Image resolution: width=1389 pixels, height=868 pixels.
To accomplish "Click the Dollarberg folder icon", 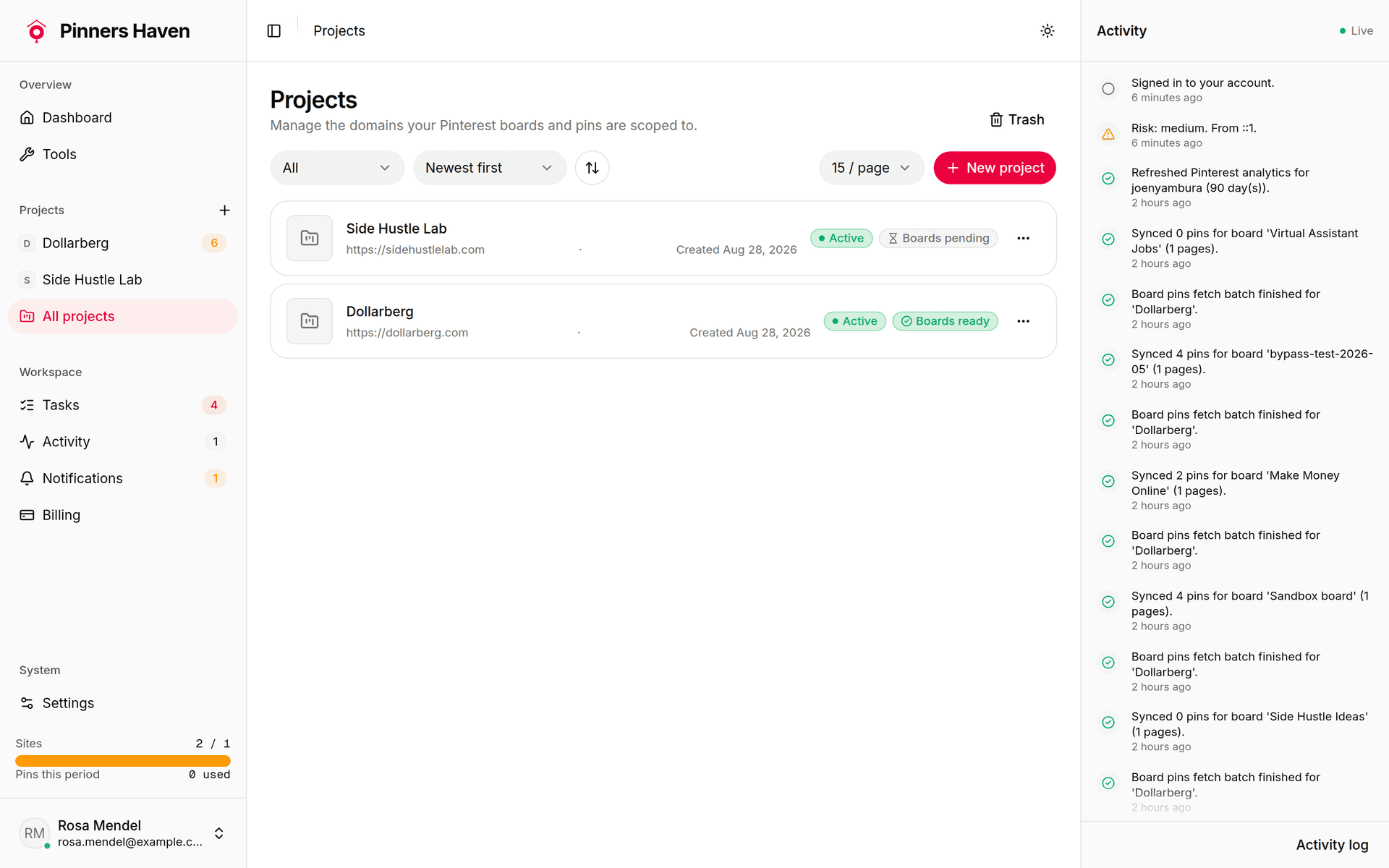I will pyautogui.click(x=310, y=321).
